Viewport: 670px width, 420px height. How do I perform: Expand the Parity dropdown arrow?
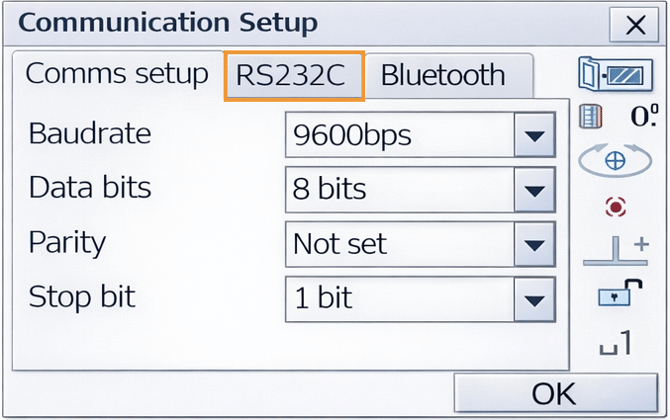[x=535, y=243]
